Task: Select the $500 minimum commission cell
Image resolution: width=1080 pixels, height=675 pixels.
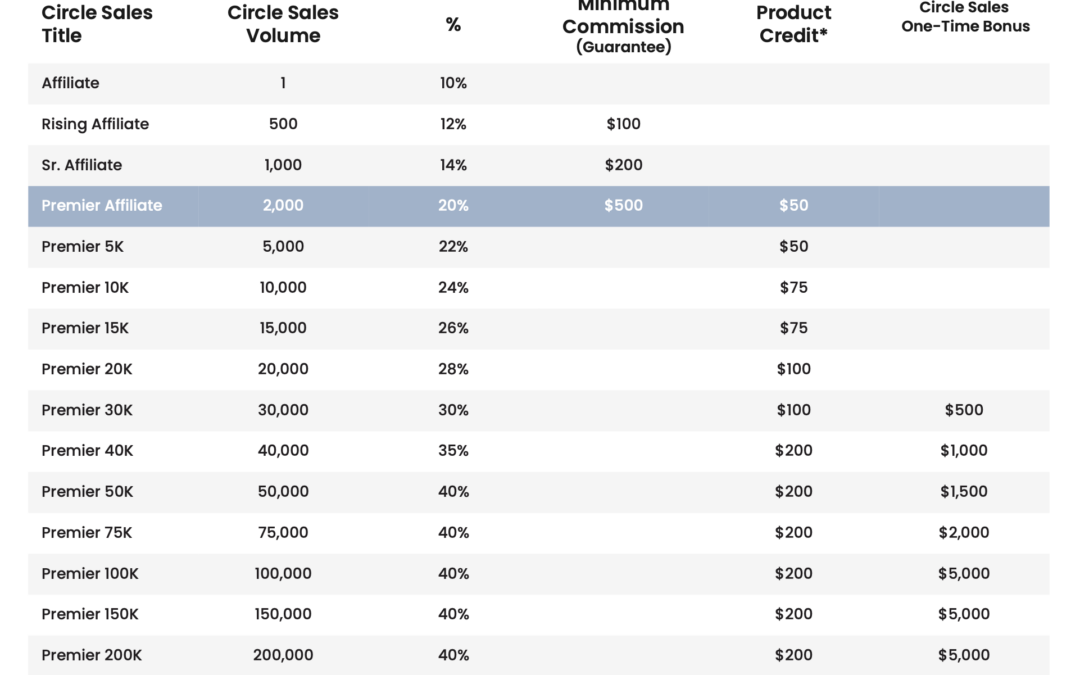Action: pos(623,205)
